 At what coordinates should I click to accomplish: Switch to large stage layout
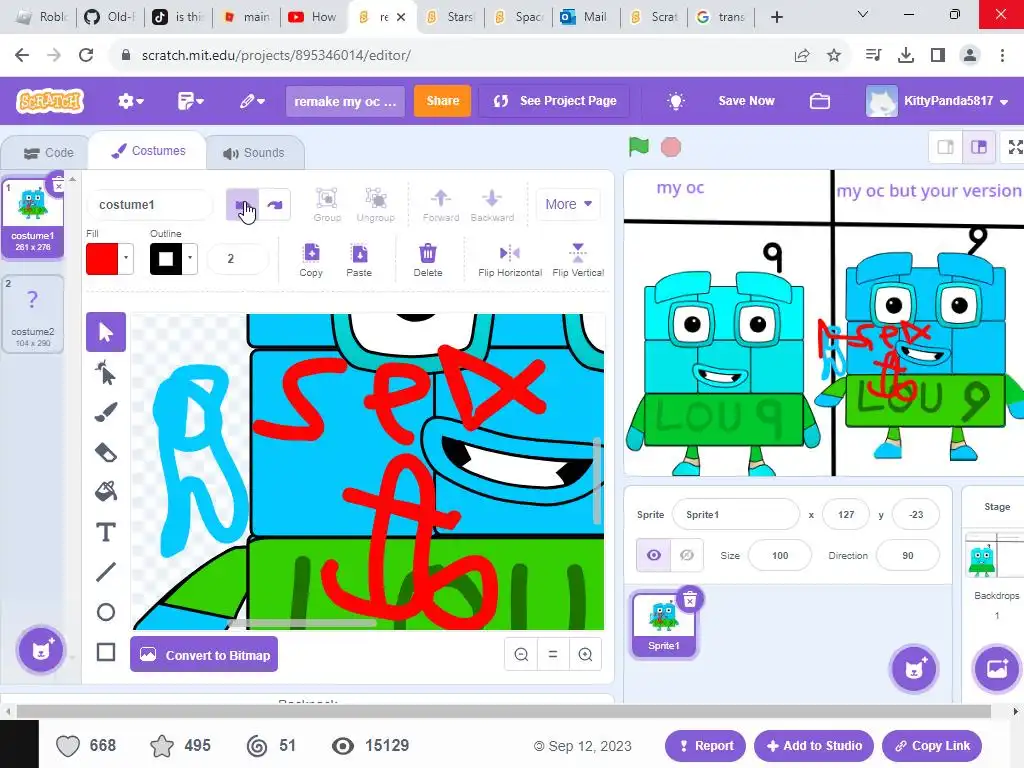coord(979,147)
